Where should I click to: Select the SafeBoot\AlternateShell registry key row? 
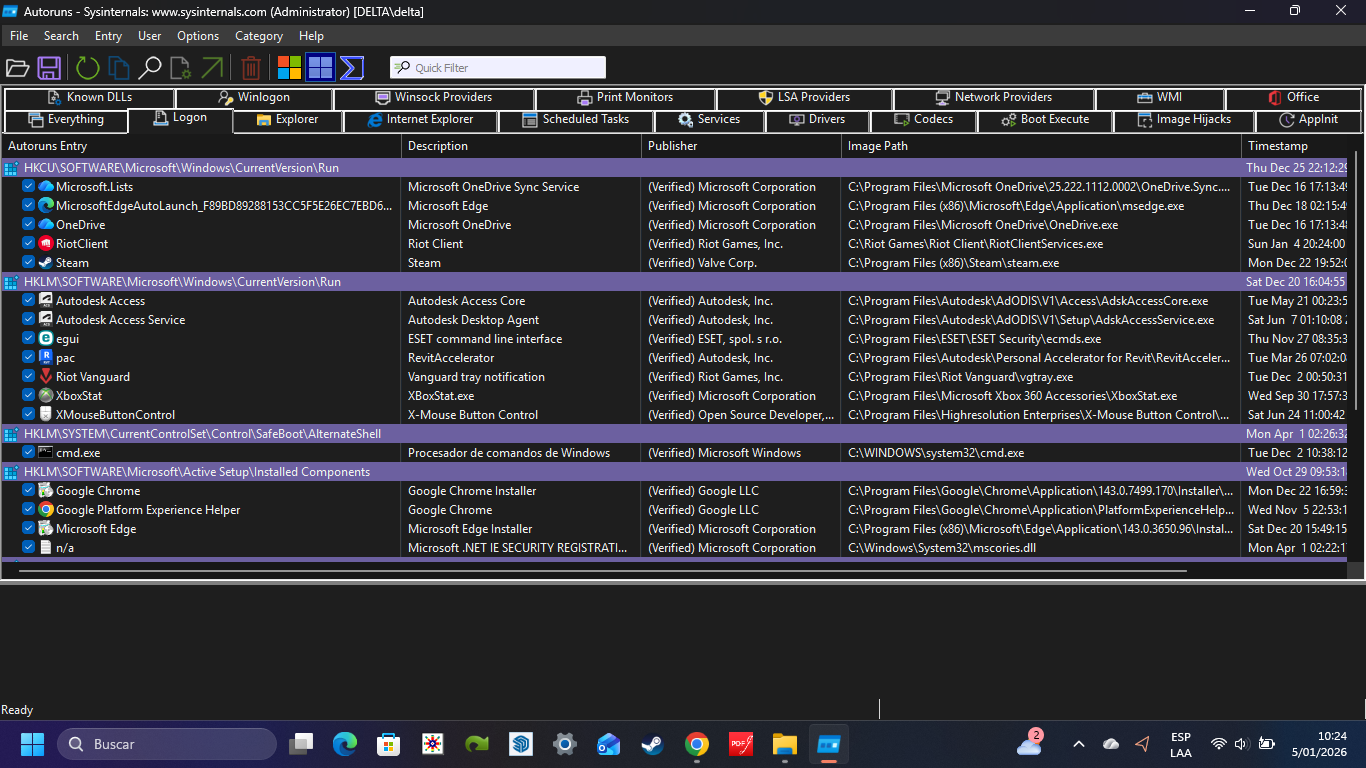[674, 434]
